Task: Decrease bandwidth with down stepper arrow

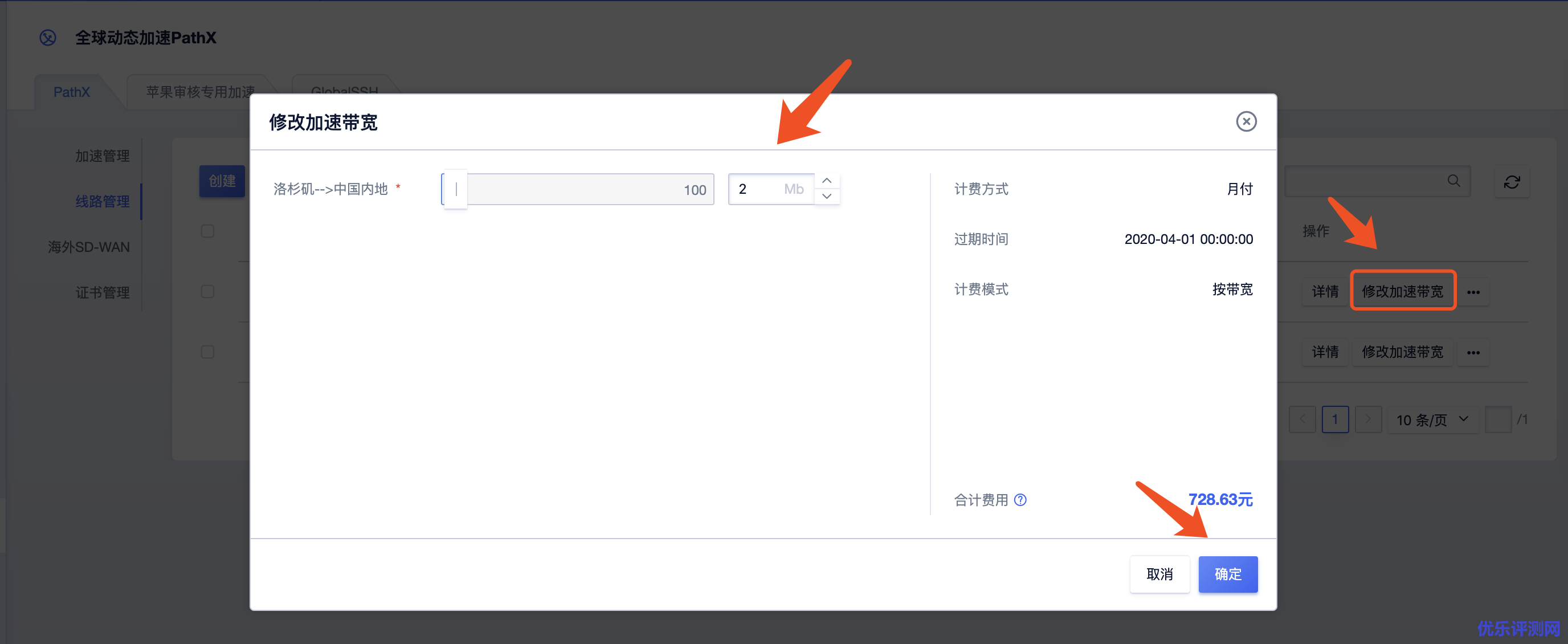Action: point(826,197)
